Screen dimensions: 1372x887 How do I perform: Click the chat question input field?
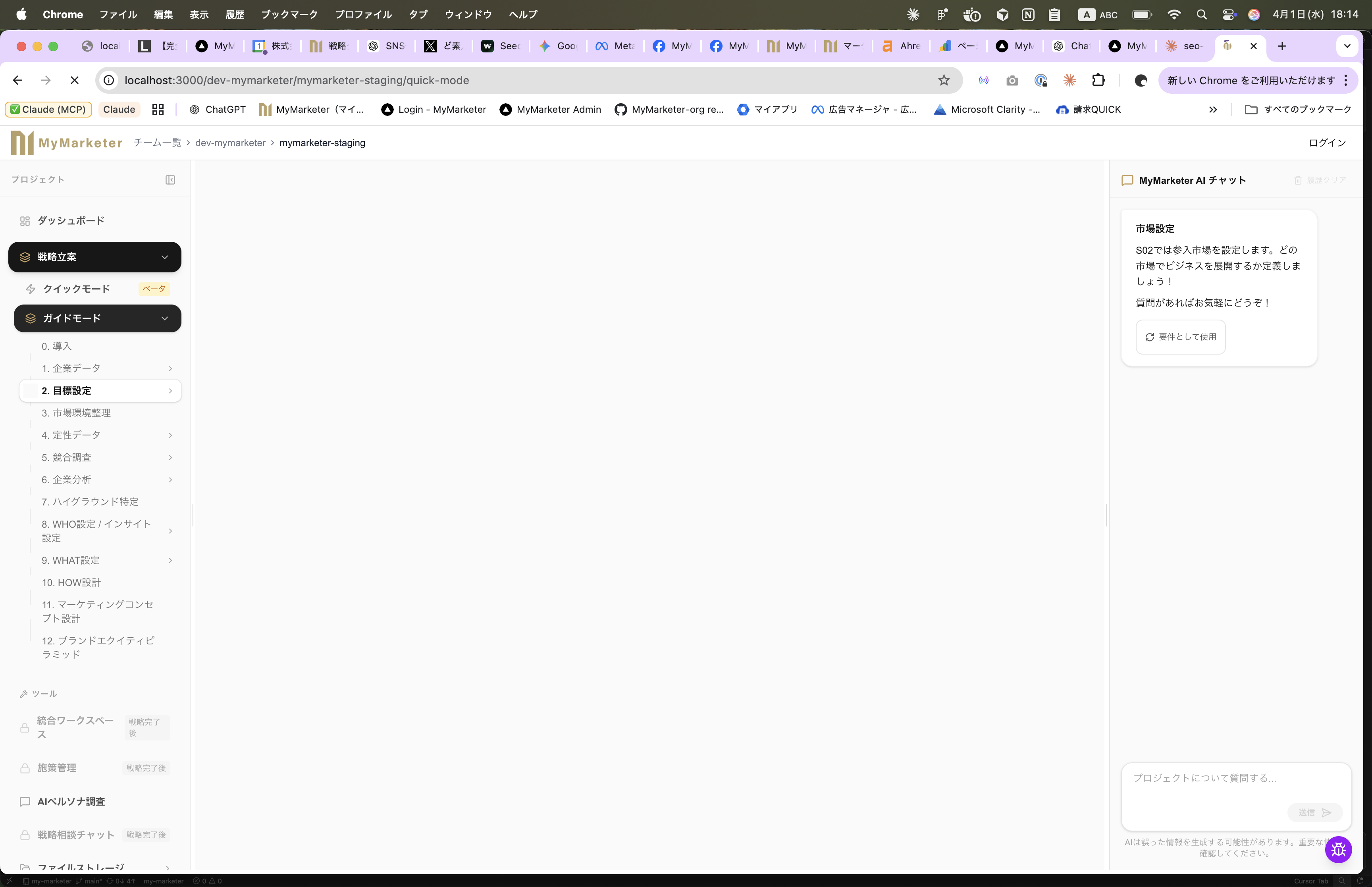(x=1236, y=796)
